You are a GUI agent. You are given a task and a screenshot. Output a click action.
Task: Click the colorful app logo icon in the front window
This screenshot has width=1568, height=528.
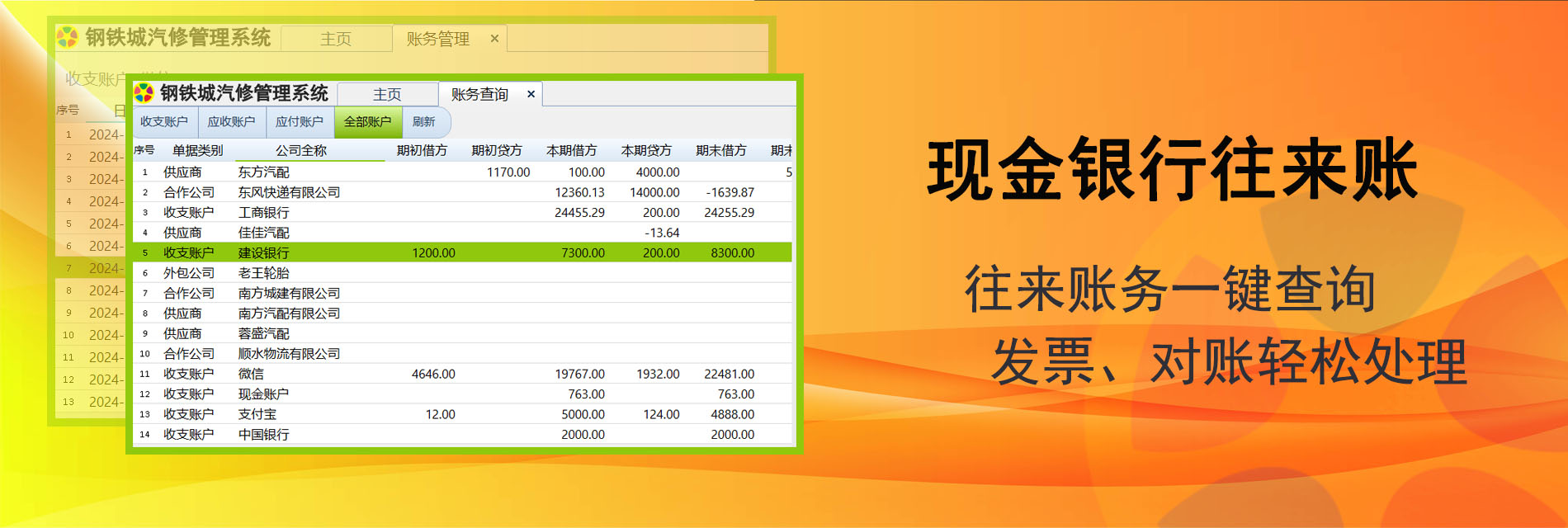(144, 93)
